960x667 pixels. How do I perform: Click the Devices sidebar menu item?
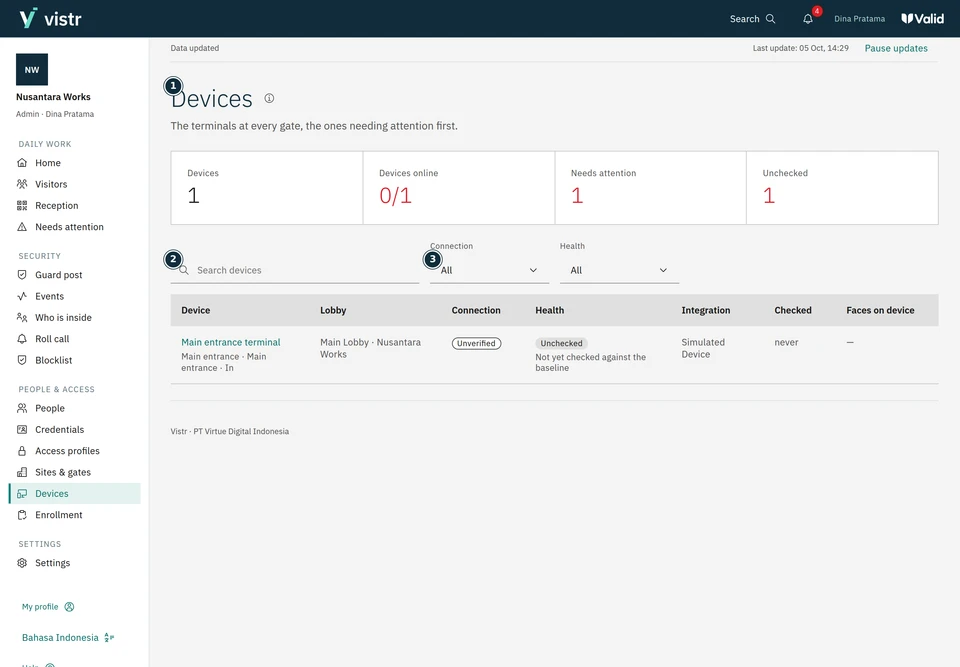click(x=75, y=494)
